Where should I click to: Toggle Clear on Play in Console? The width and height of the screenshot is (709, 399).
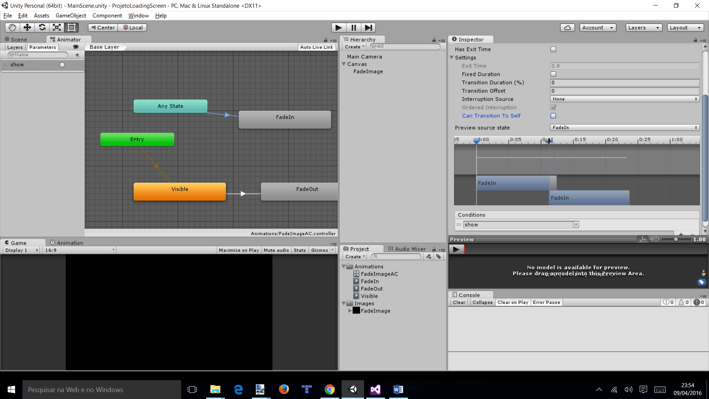(x=513, y=302)
